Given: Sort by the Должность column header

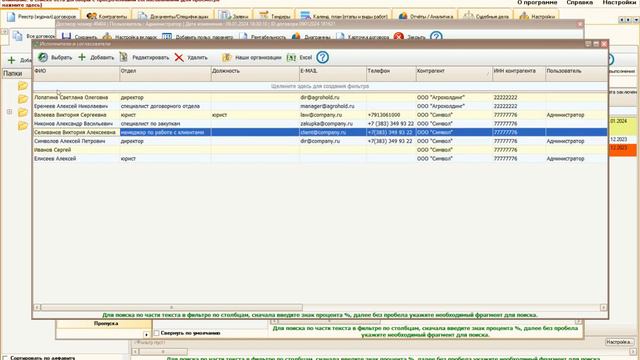Looking at the screenshot, I should (x=255, y=74).
